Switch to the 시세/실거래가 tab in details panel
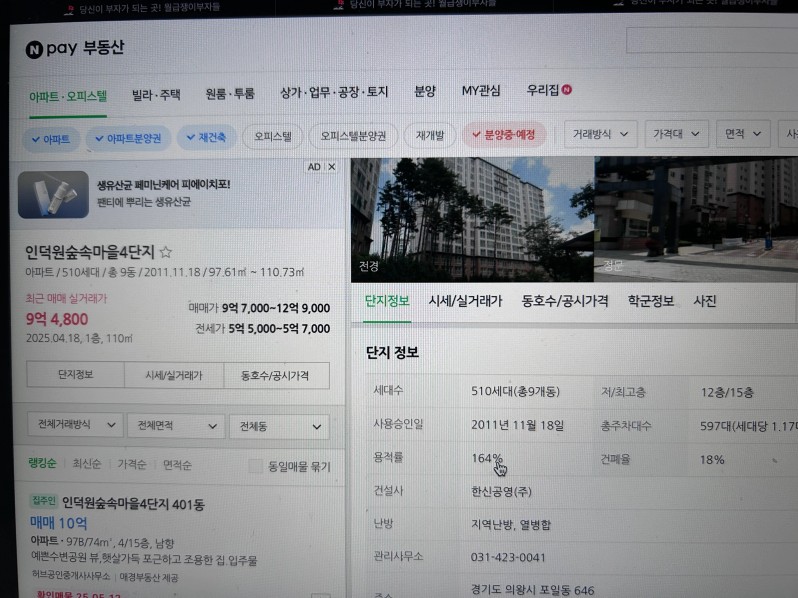 [x=465, y=301]
